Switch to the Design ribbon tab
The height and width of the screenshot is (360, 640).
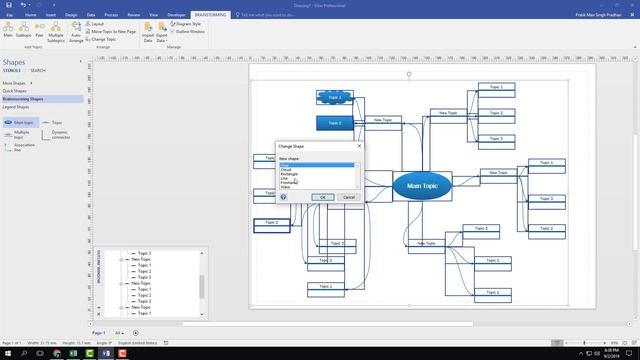71,15
